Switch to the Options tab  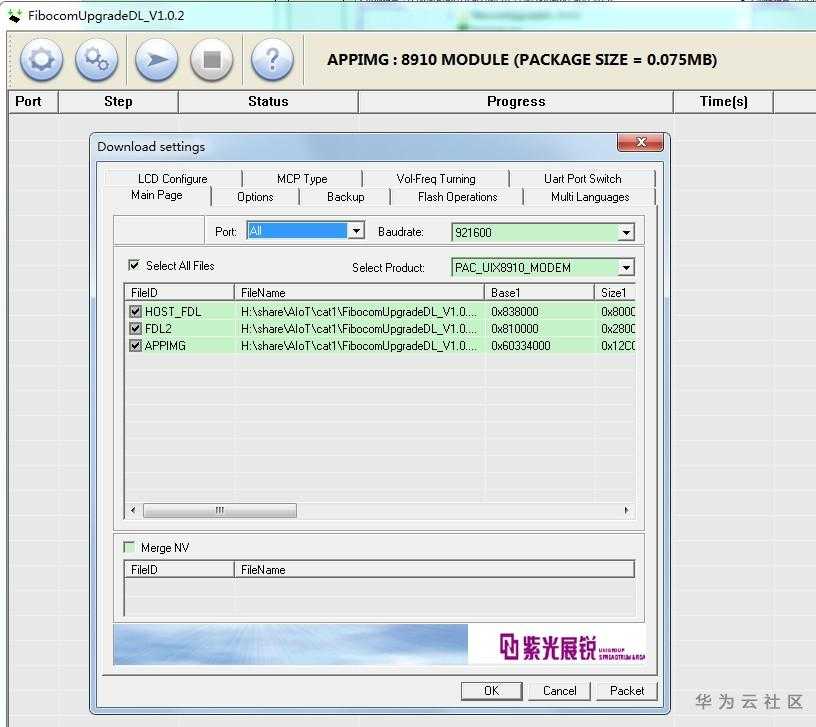click(255, 197)
